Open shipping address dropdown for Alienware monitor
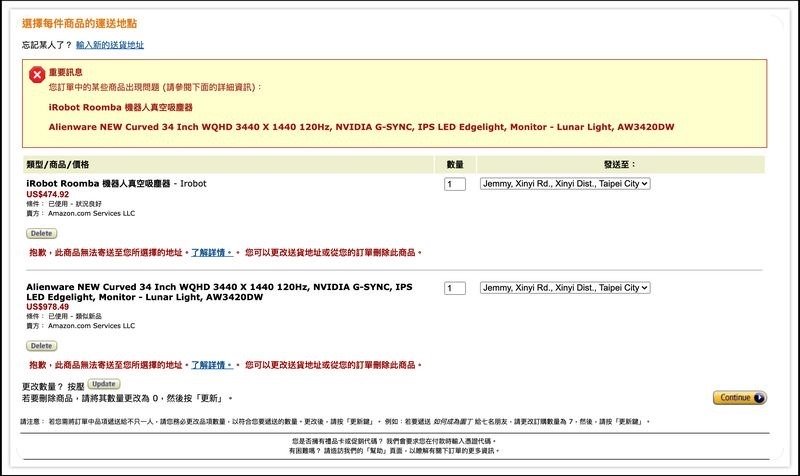 click(565, 288)
